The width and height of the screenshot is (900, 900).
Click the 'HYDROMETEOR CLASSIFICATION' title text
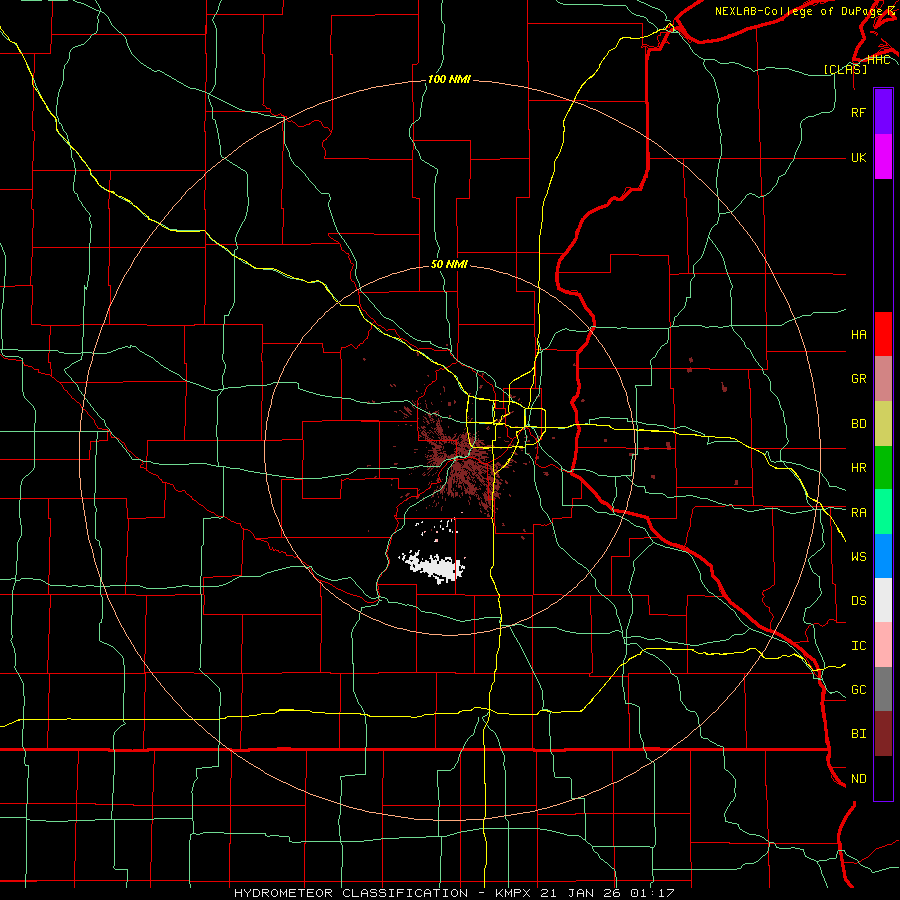point(351,893)
